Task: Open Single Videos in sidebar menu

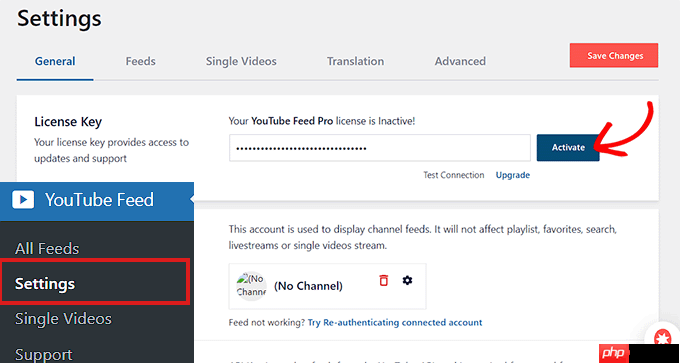Action: (x=63, y=319)
